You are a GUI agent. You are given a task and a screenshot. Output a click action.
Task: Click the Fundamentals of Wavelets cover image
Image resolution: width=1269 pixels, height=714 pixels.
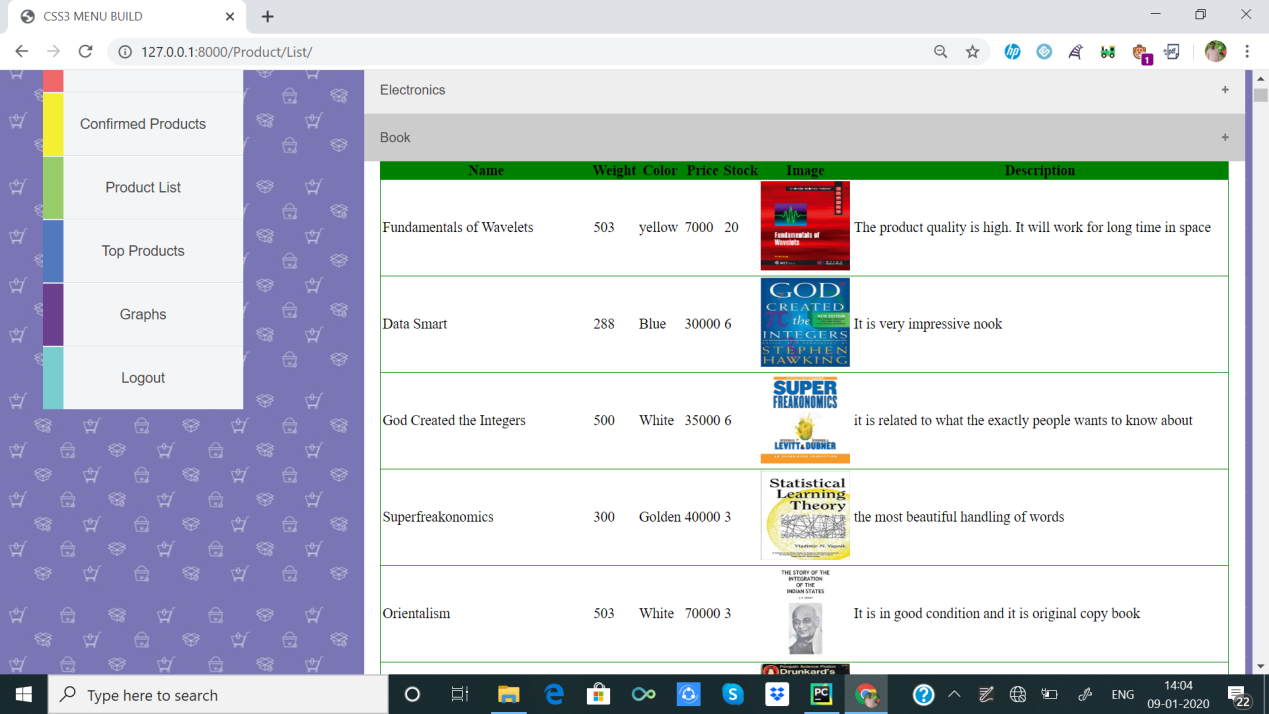click(805, 226)
